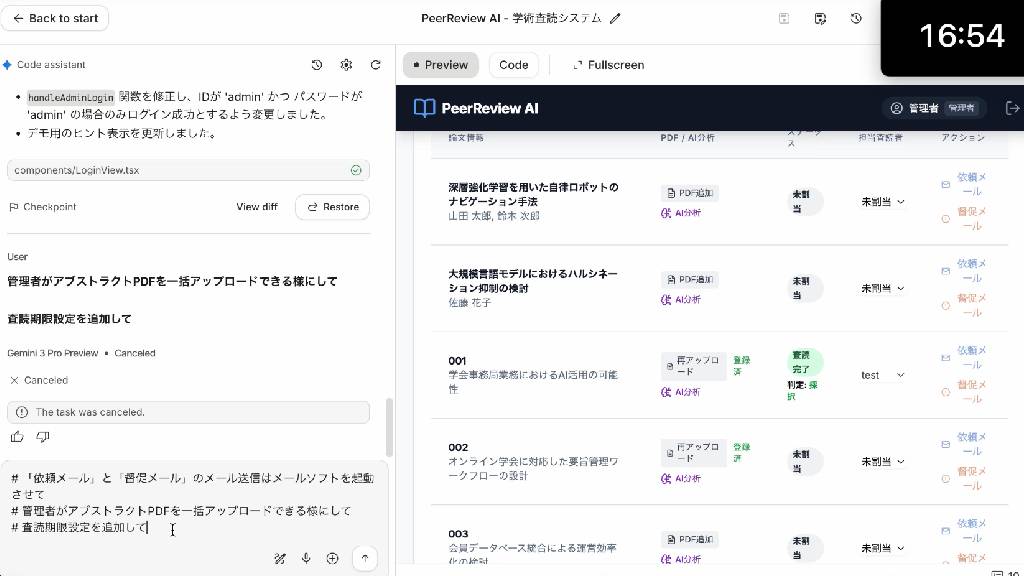Send the prompt with the arrow button
This screenshot has height=576, width=1024.
click(x=365, y=558)
